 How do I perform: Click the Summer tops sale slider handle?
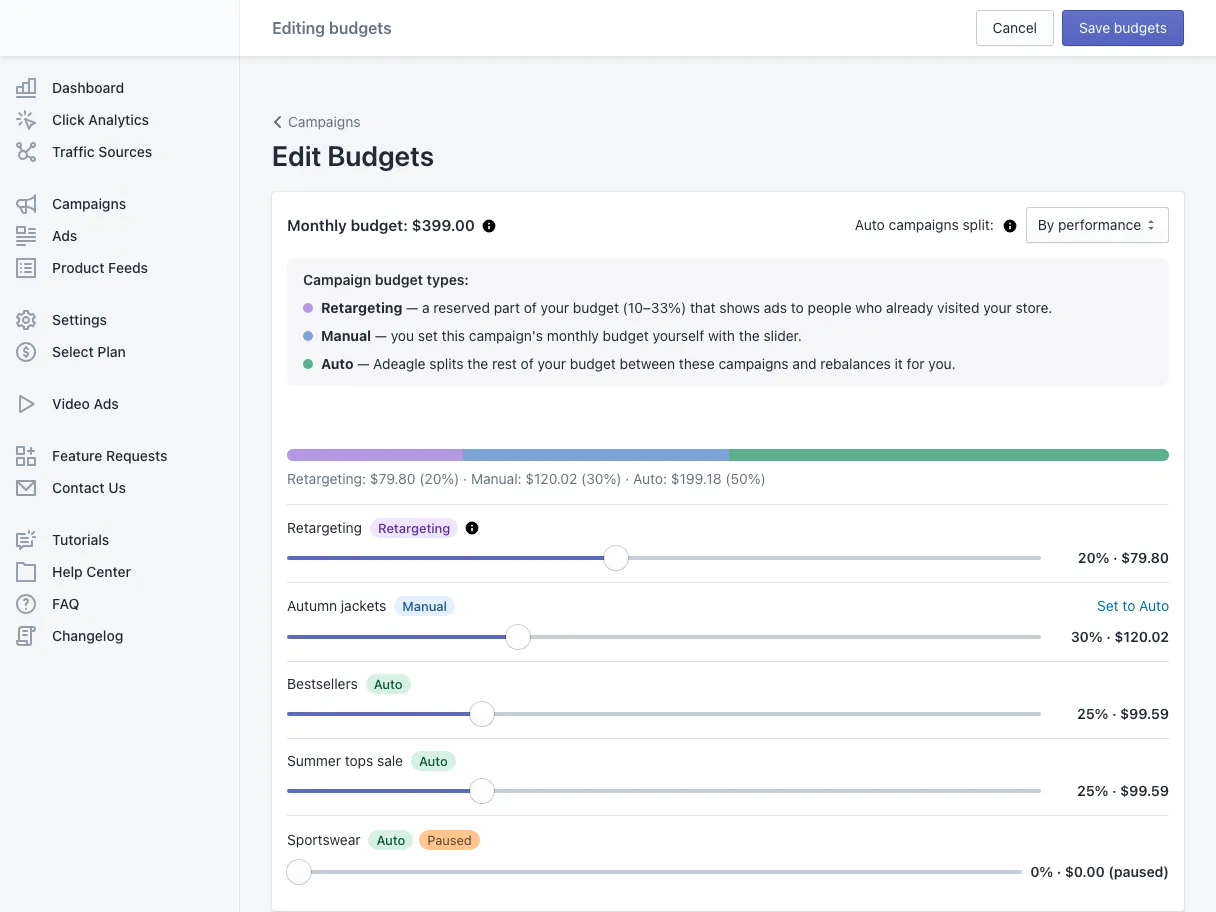482,791
